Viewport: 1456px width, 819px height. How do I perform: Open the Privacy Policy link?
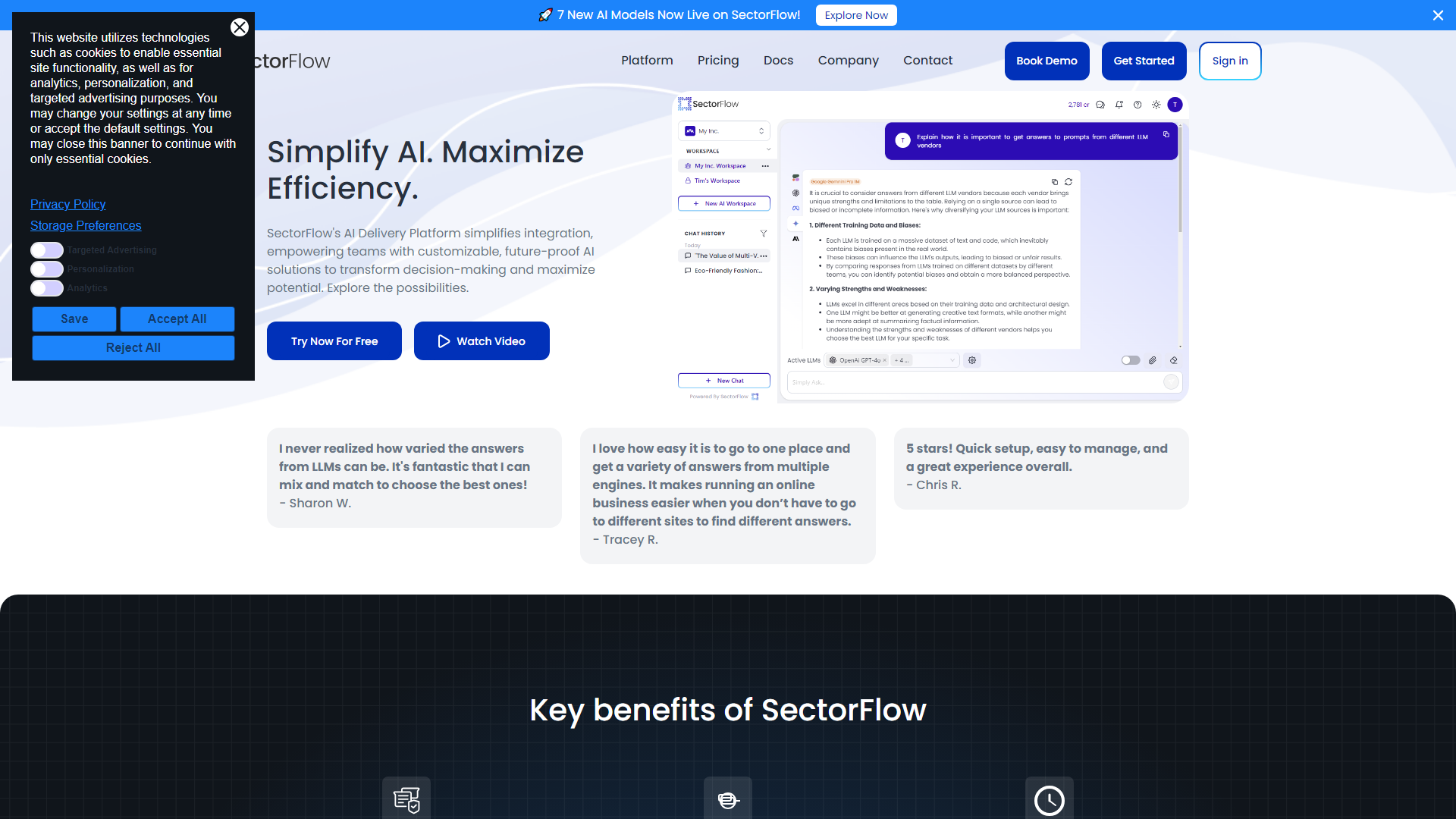coord(67,204)
